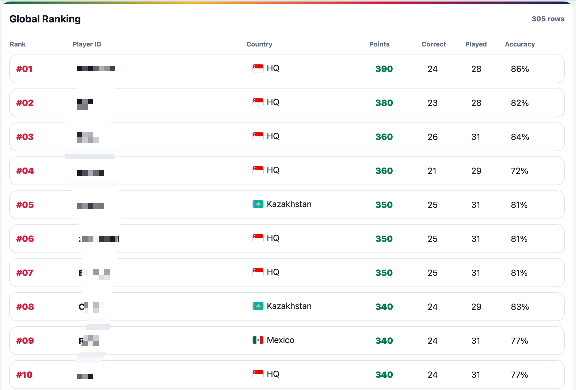Click the flag icon in rank #01 row
The width and height of the screenshot is (576, 390).
click(x=258, y=68)
